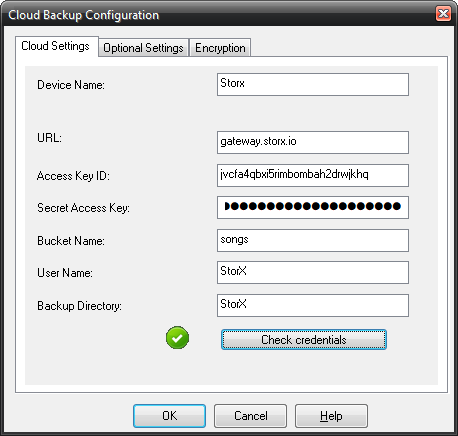Image resolution: width=458 pixels, height=436 pixels.
Task: Click the Cloud Backup Configuration title bar text
Action: pyautogui.click(x=84, y=15)
